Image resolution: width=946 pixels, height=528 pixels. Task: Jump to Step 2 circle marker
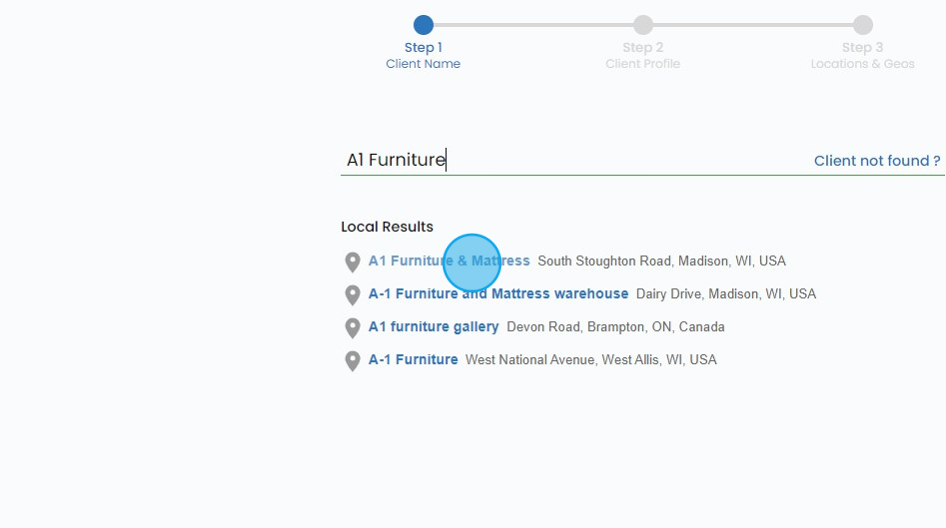(x=643, y=25)
